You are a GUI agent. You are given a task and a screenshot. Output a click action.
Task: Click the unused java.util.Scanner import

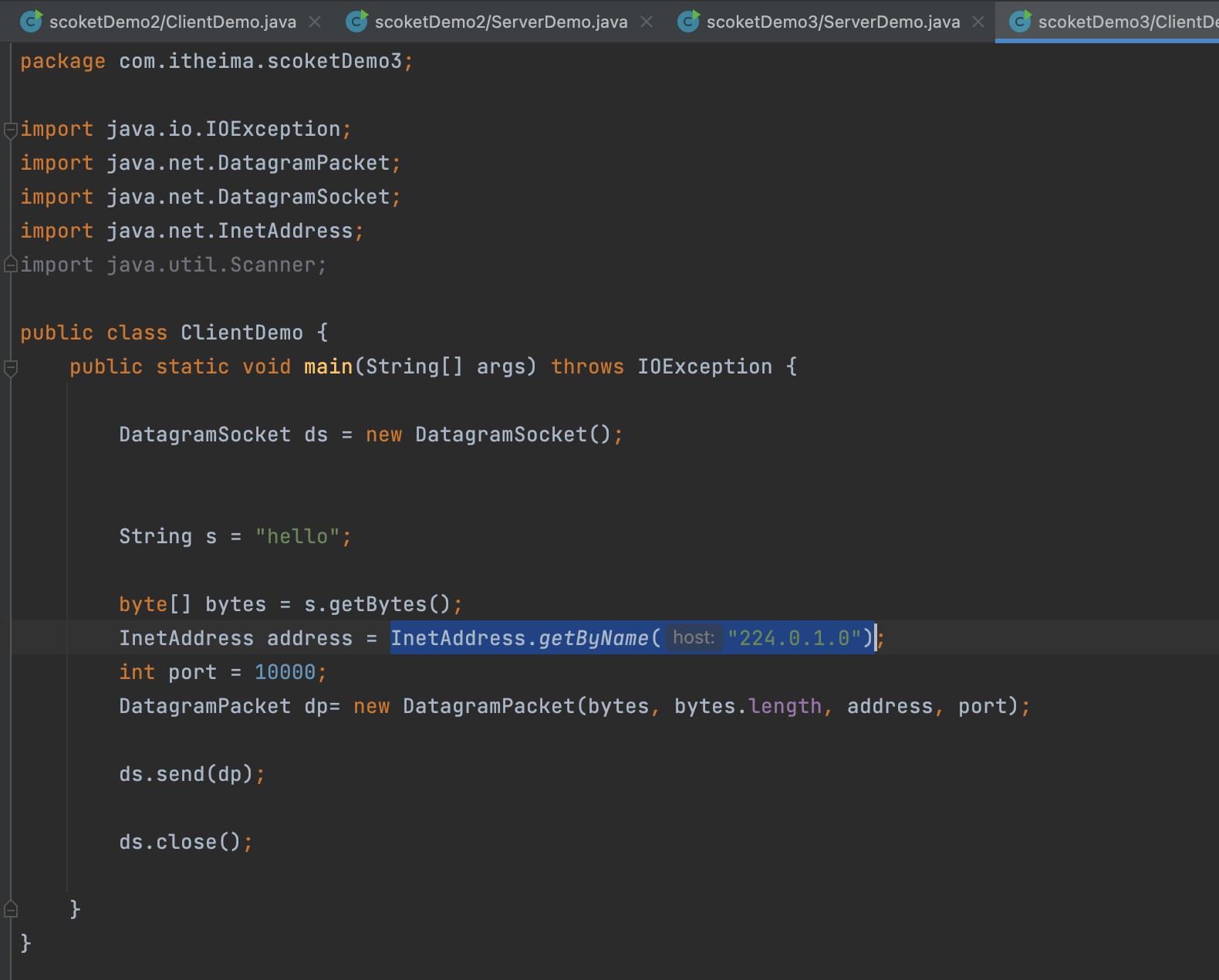pyautogui.click(x=211, y=265)
